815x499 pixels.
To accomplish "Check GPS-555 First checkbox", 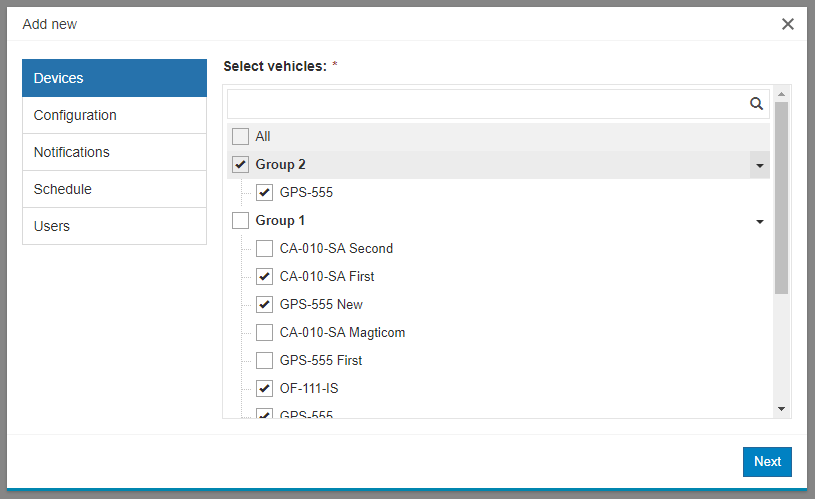I will (x=265, y=360).
